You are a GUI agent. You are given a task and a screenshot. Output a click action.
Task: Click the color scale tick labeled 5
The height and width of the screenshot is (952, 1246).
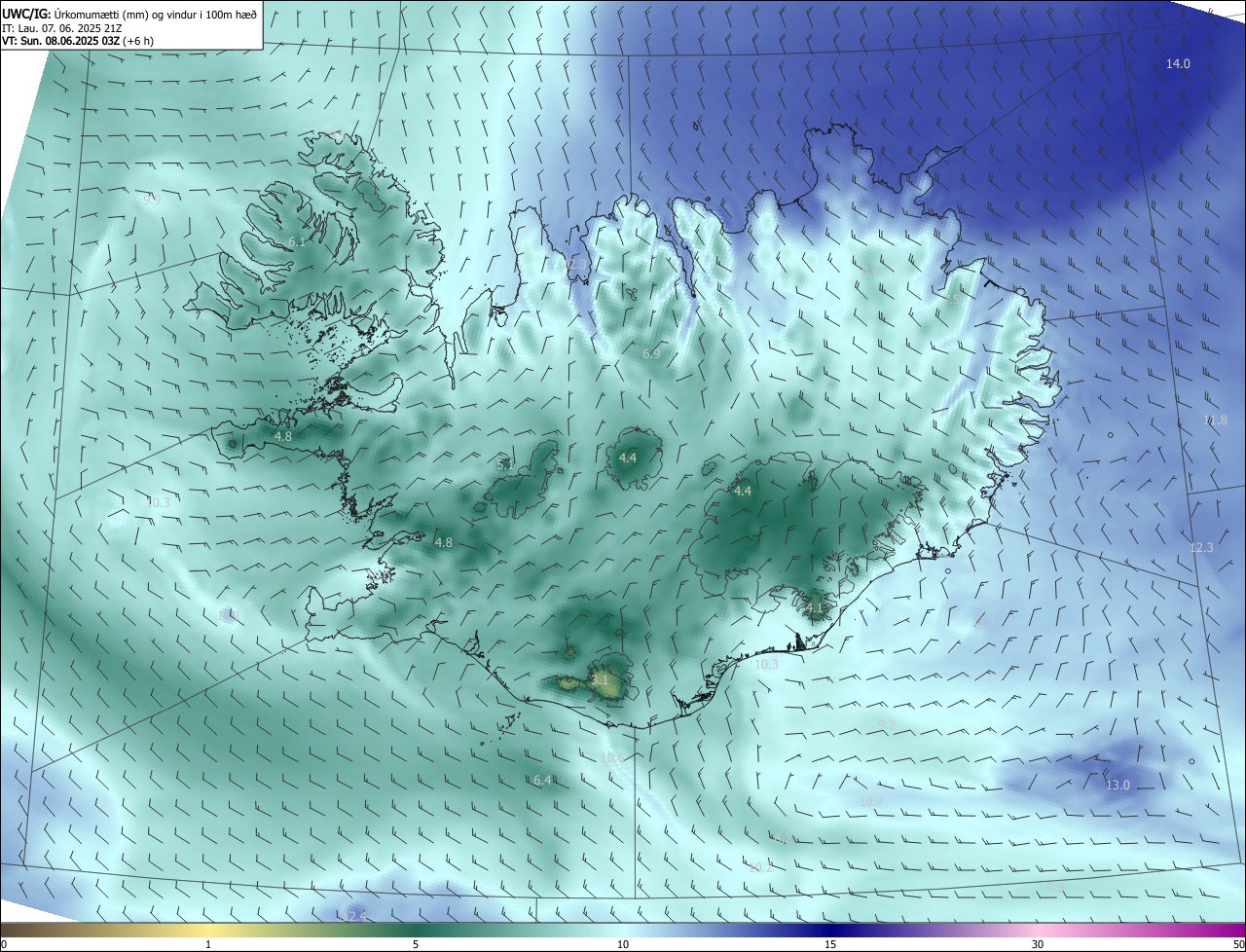point(416,944)
